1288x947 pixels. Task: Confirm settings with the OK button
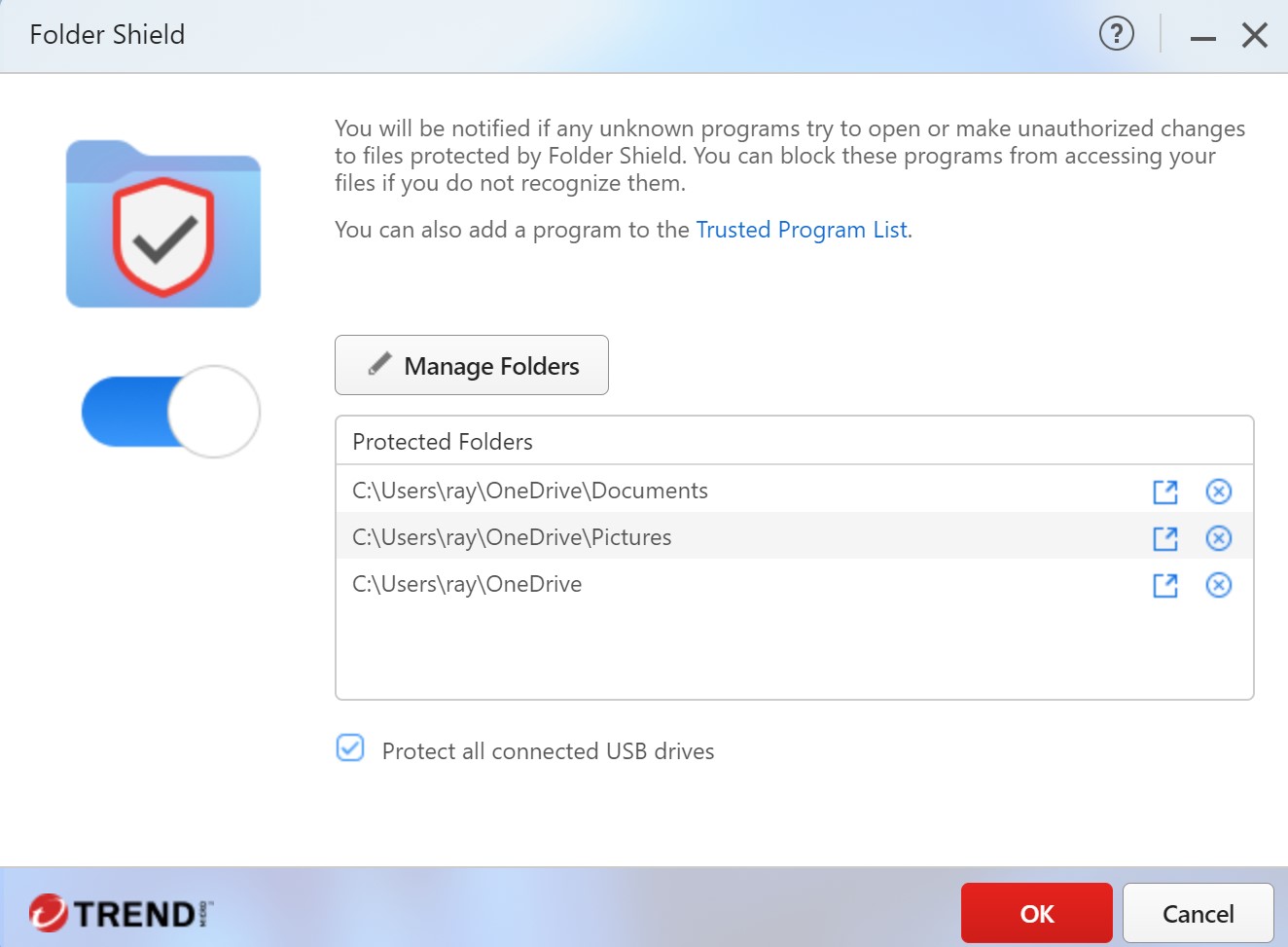coord(1036,913)
